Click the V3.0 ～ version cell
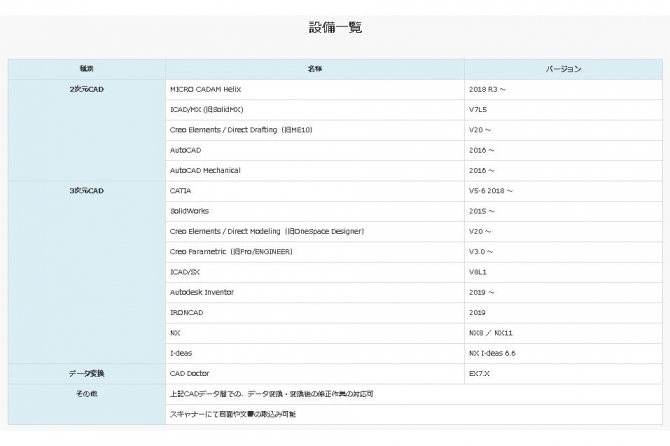 (563, 252)
